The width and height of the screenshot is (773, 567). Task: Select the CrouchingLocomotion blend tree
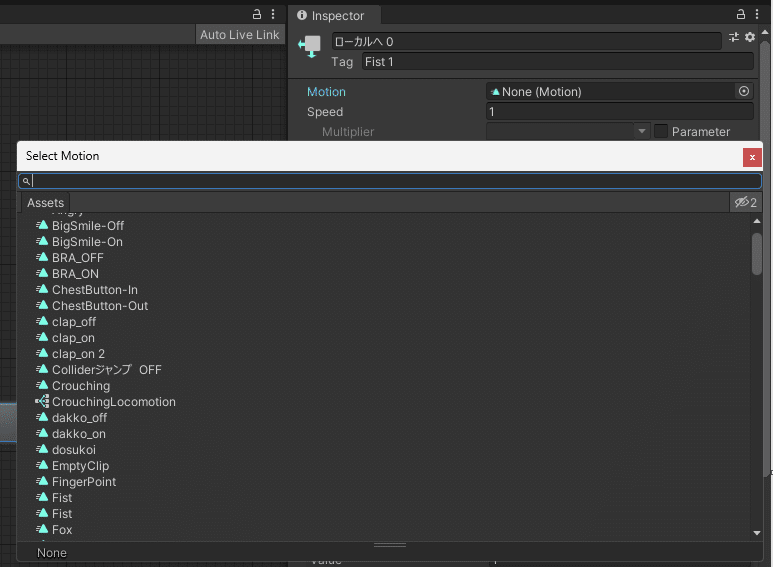114,402
